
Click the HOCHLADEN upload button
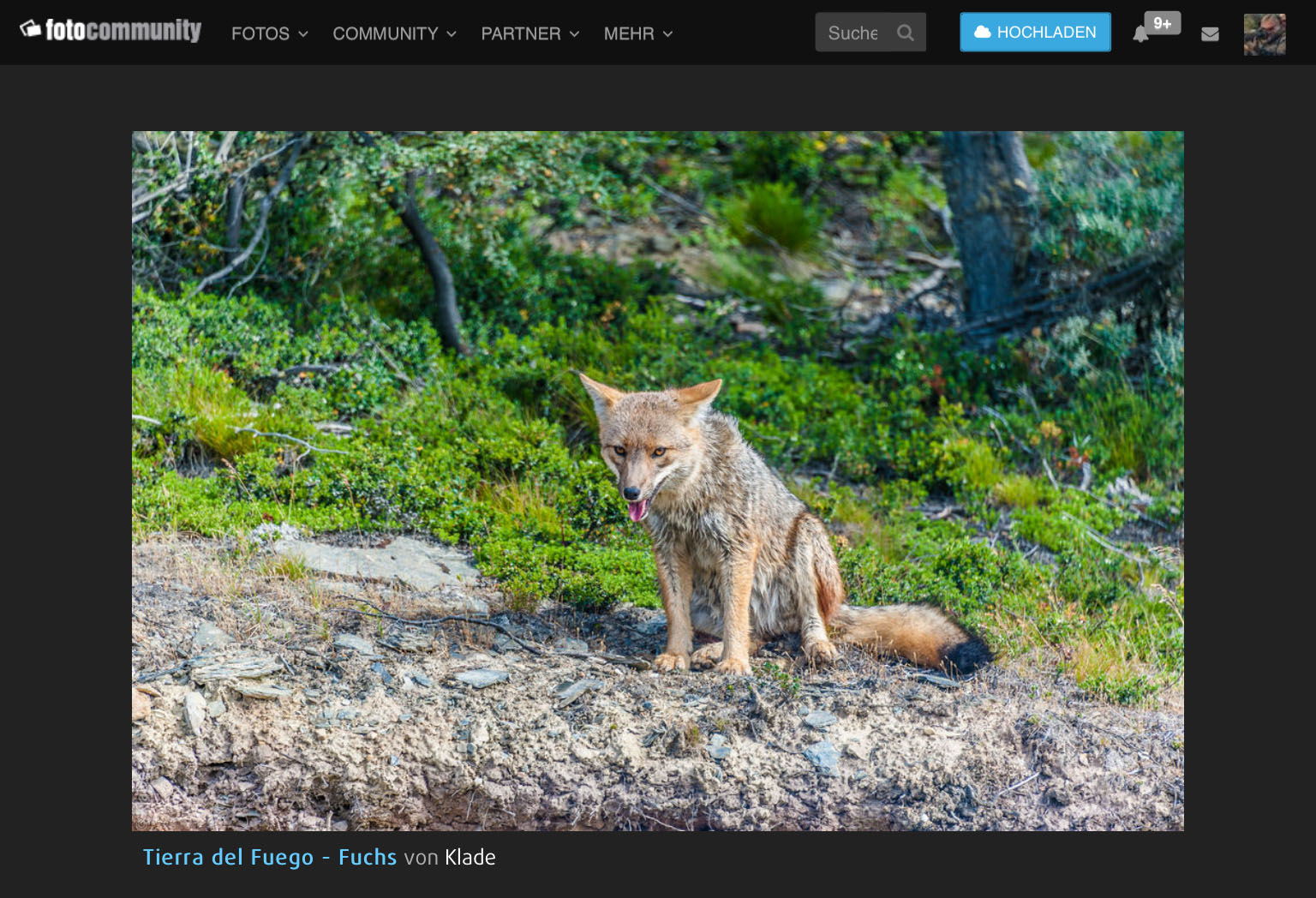pyautogui.click(x=1035, y=32)
